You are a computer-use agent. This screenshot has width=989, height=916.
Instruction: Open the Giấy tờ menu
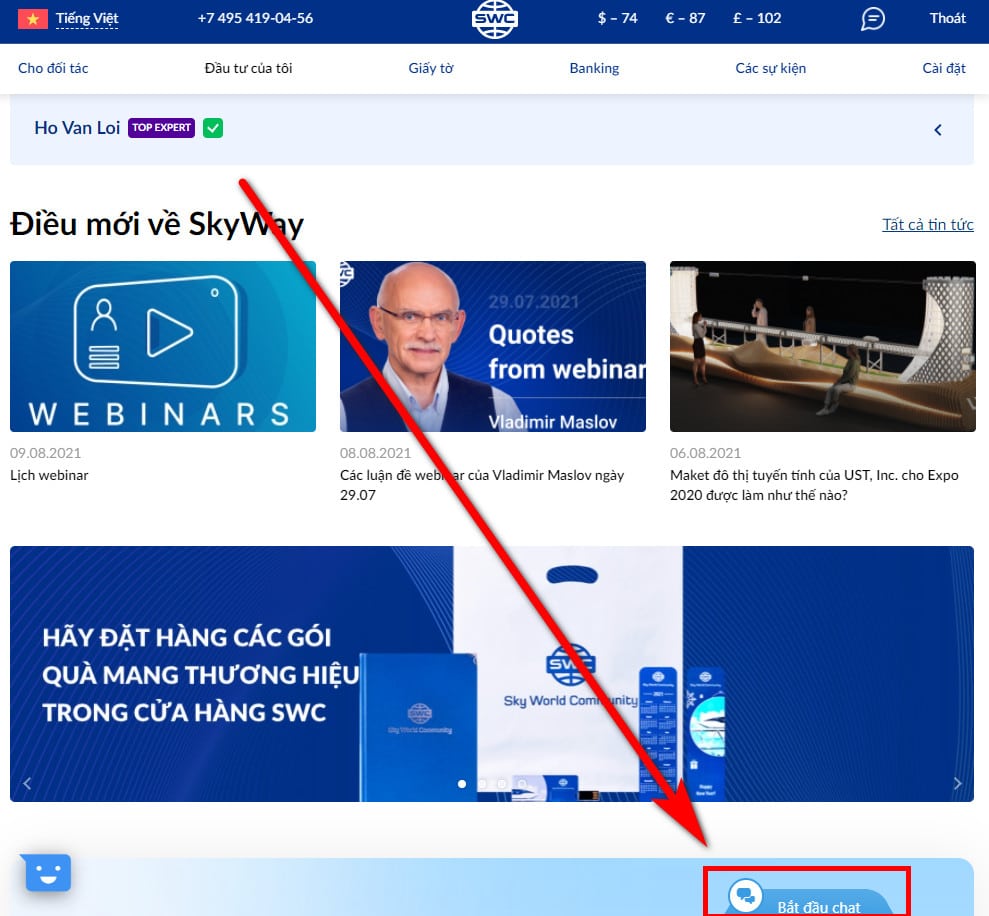(431, 68)
